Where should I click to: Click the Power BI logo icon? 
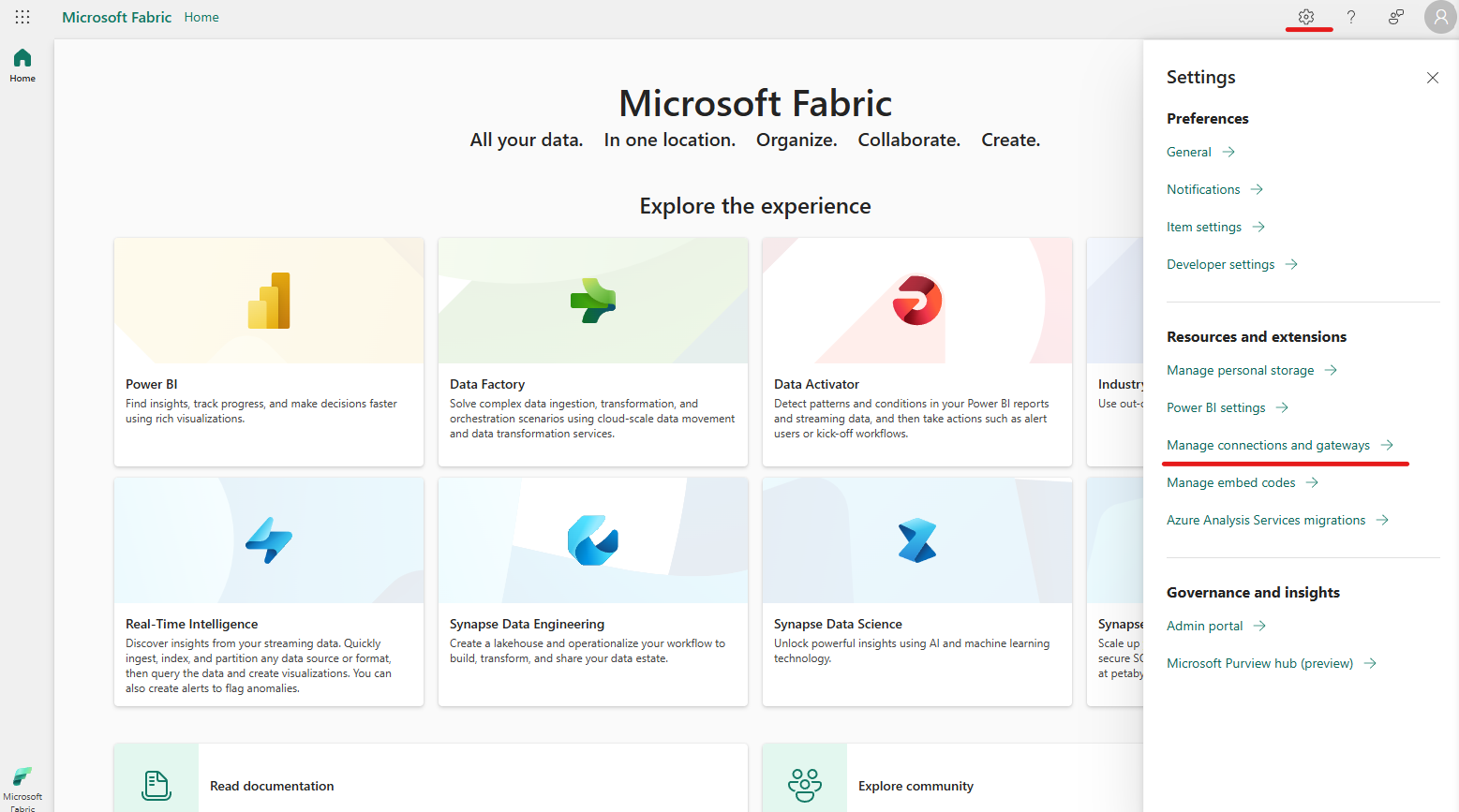(x=269, y=301)
